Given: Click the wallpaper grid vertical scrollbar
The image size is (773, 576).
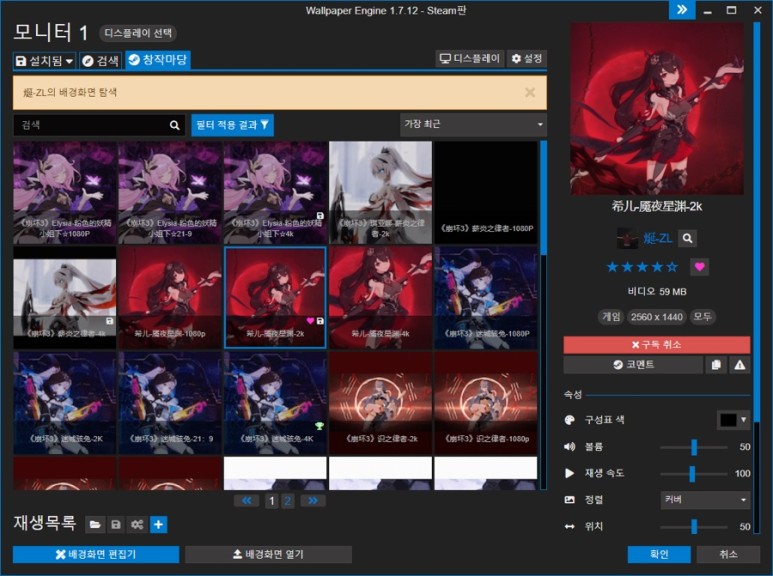Looking at the screenshot, I should pyautogui.click(x=543, y=316).
